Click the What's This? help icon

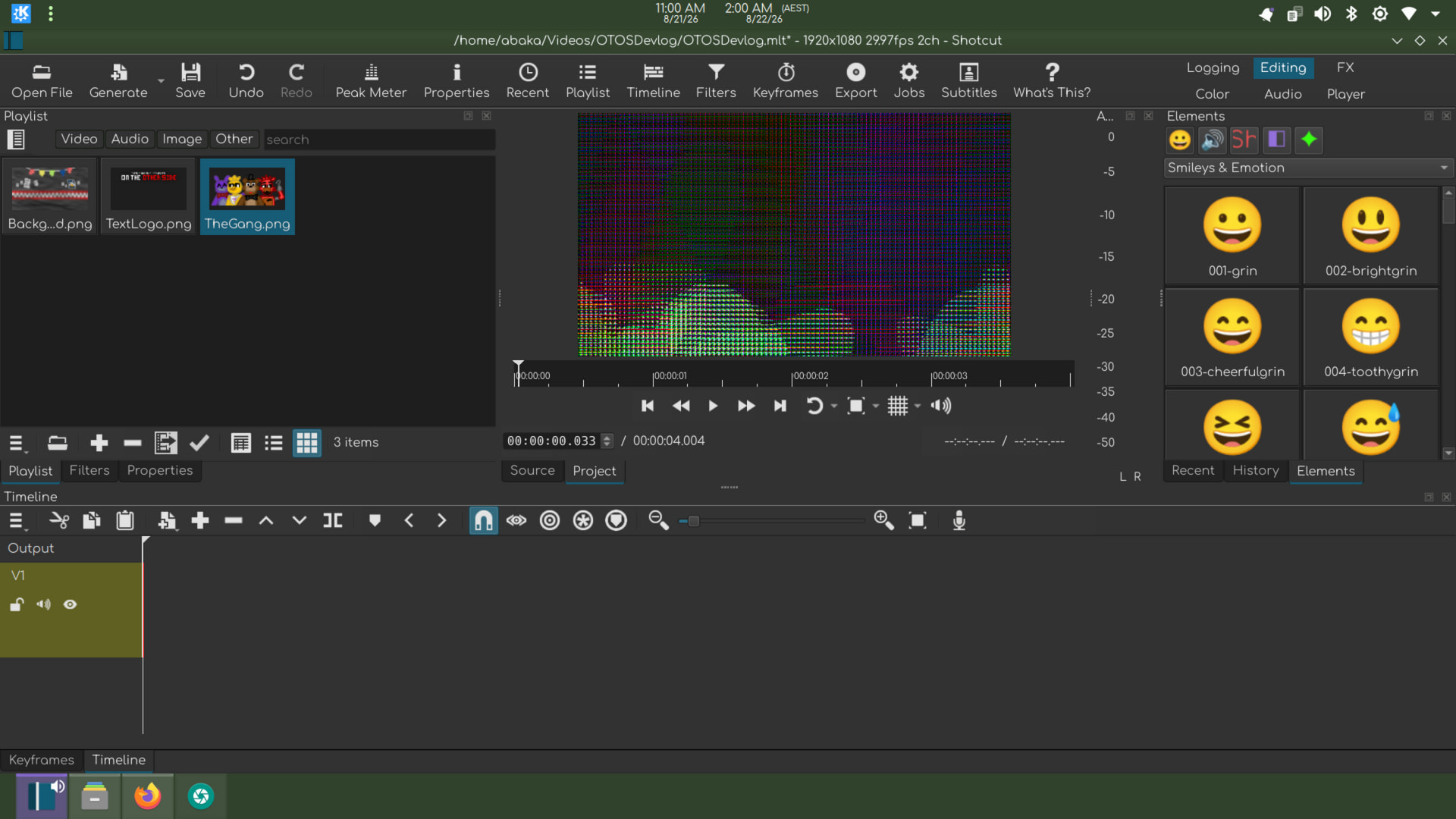(x=1052, y=80)
